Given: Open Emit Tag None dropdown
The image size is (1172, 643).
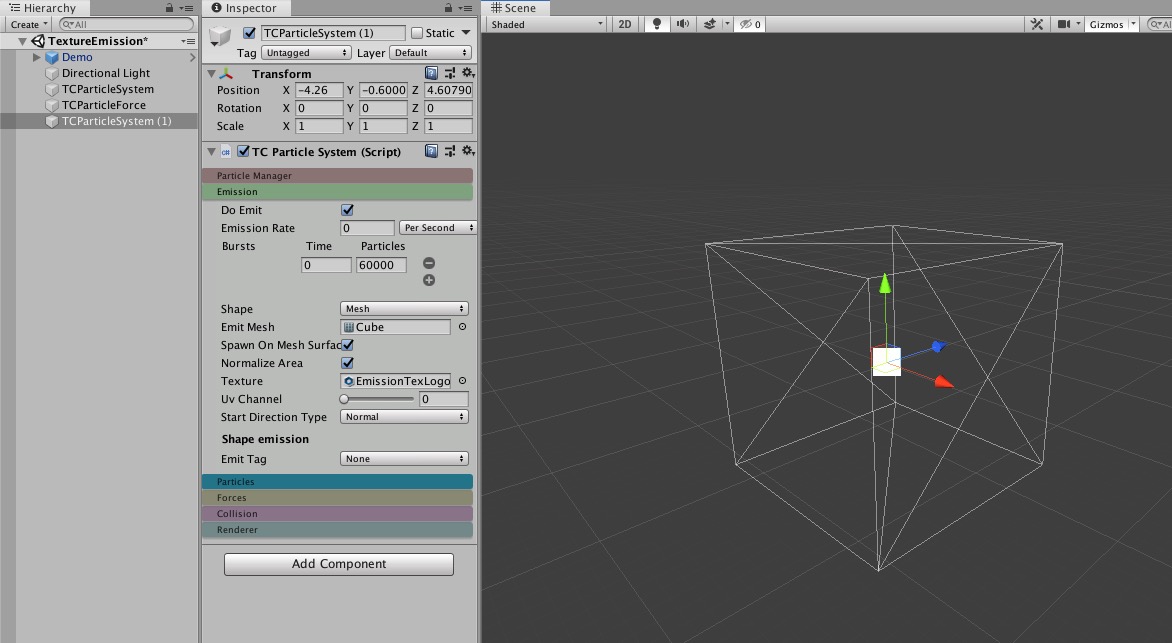Looking at the screenshot, I should (404, 458).
